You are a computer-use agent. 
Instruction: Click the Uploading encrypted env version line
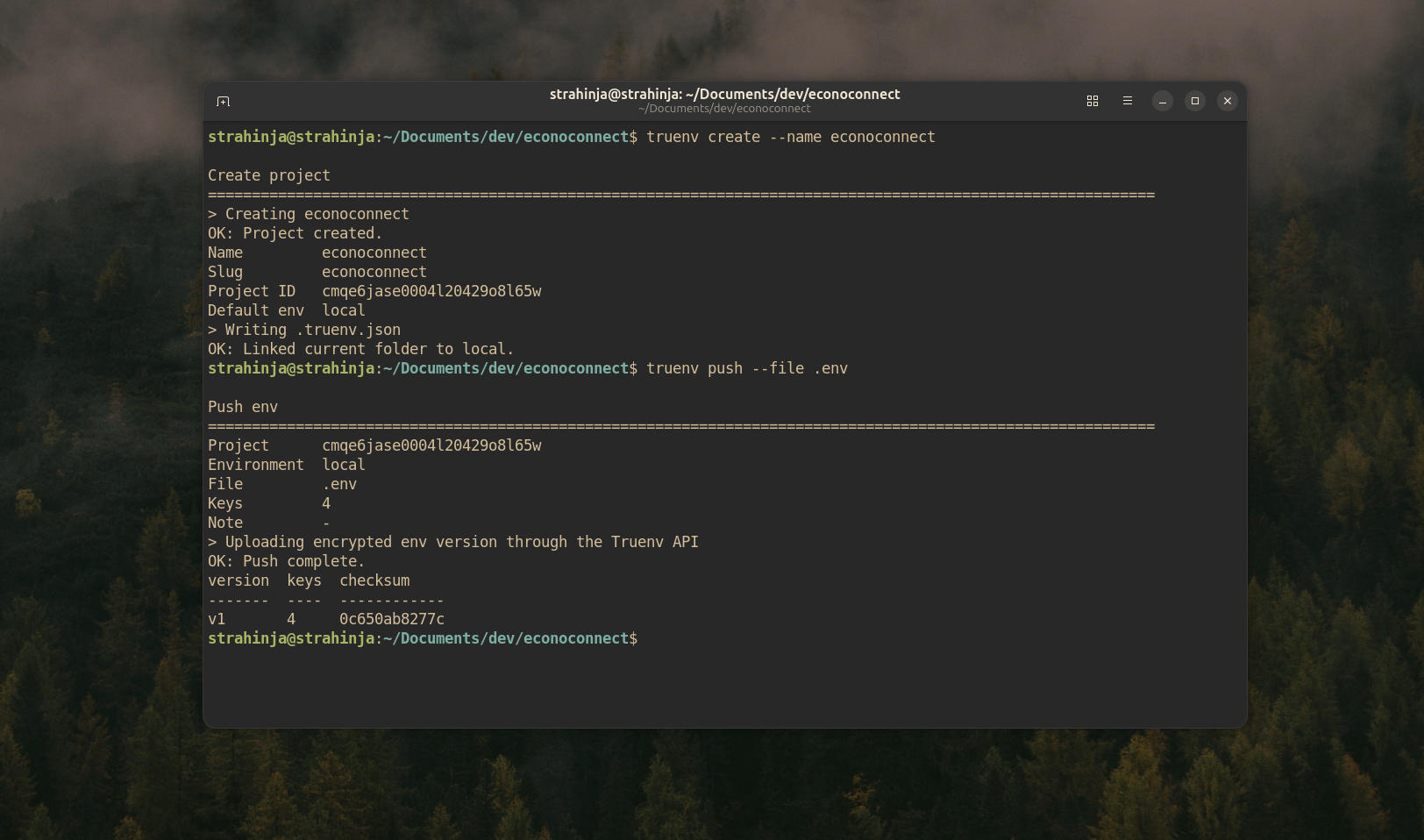(453, 542)
